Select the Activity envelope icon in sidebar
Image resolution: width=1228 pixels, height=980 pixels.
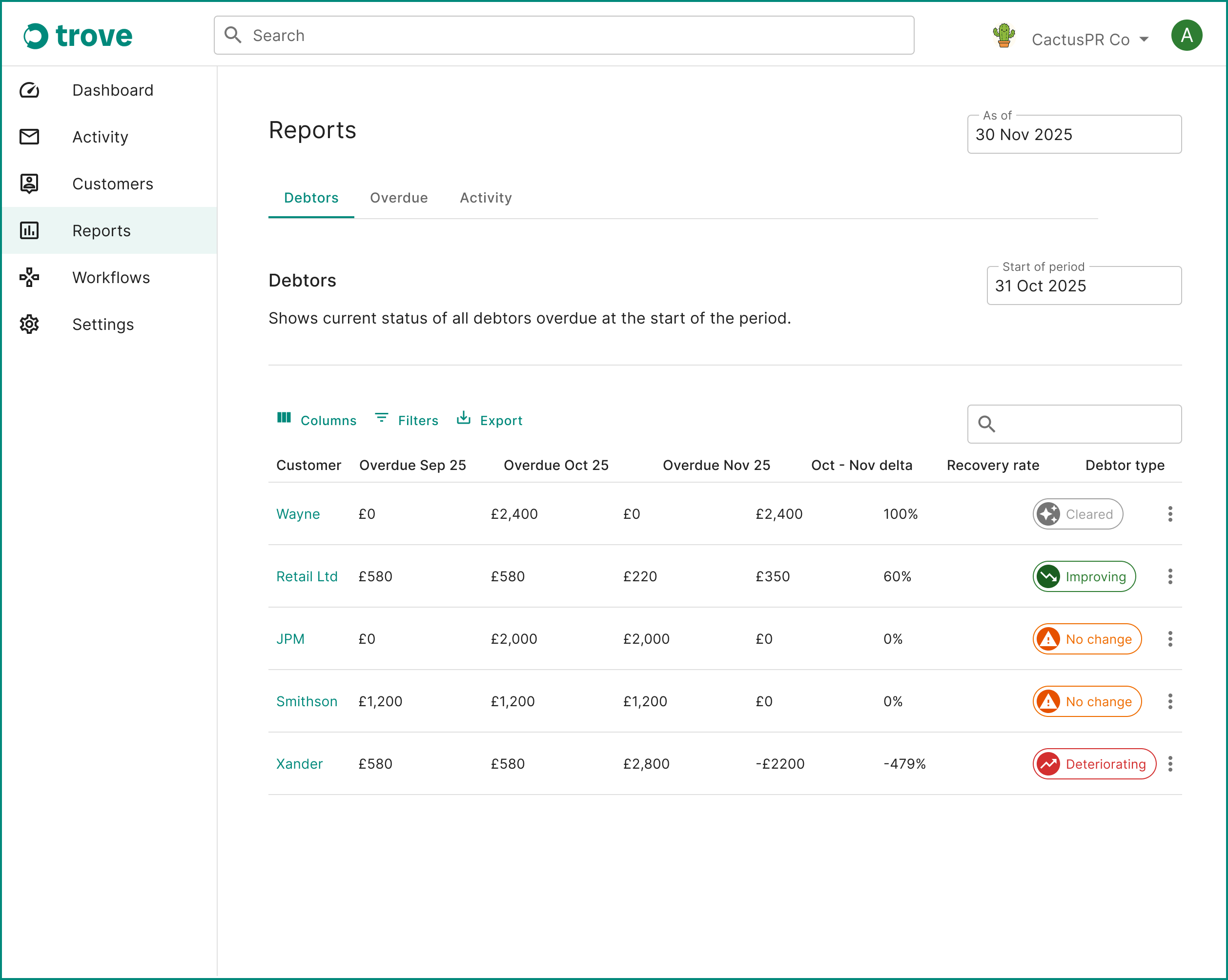[30, 137]
